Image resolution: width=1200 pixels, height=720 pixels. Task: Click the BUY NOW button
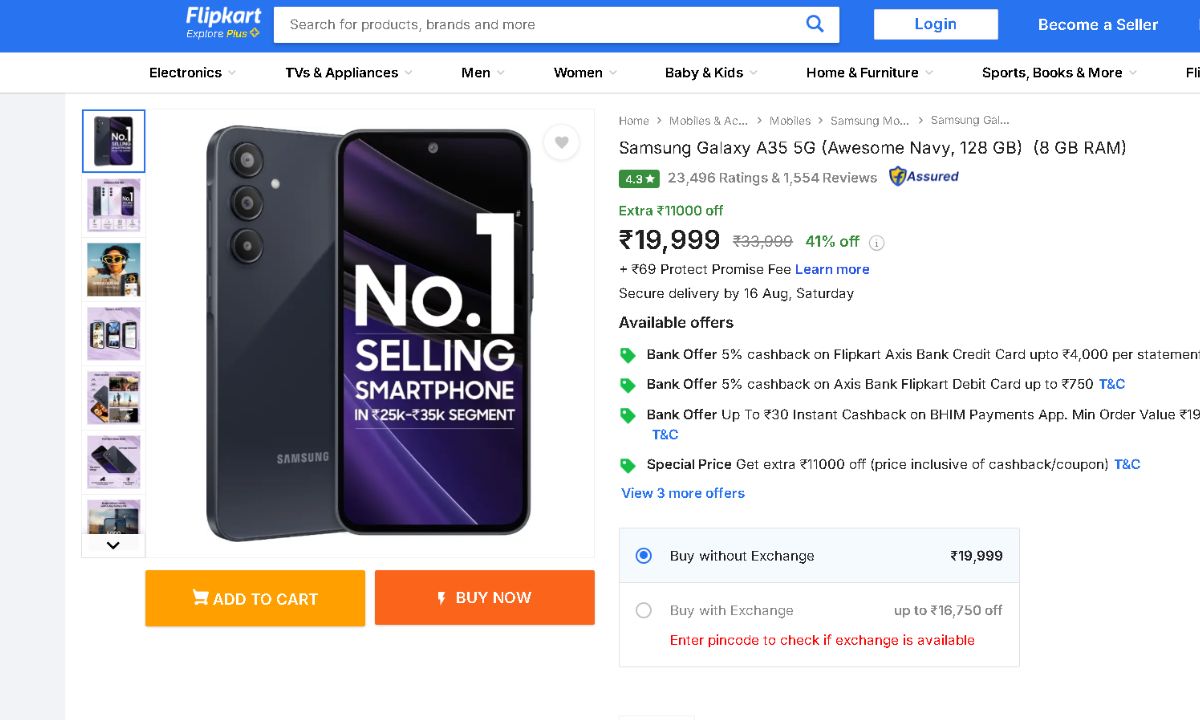tap(485, 598)
